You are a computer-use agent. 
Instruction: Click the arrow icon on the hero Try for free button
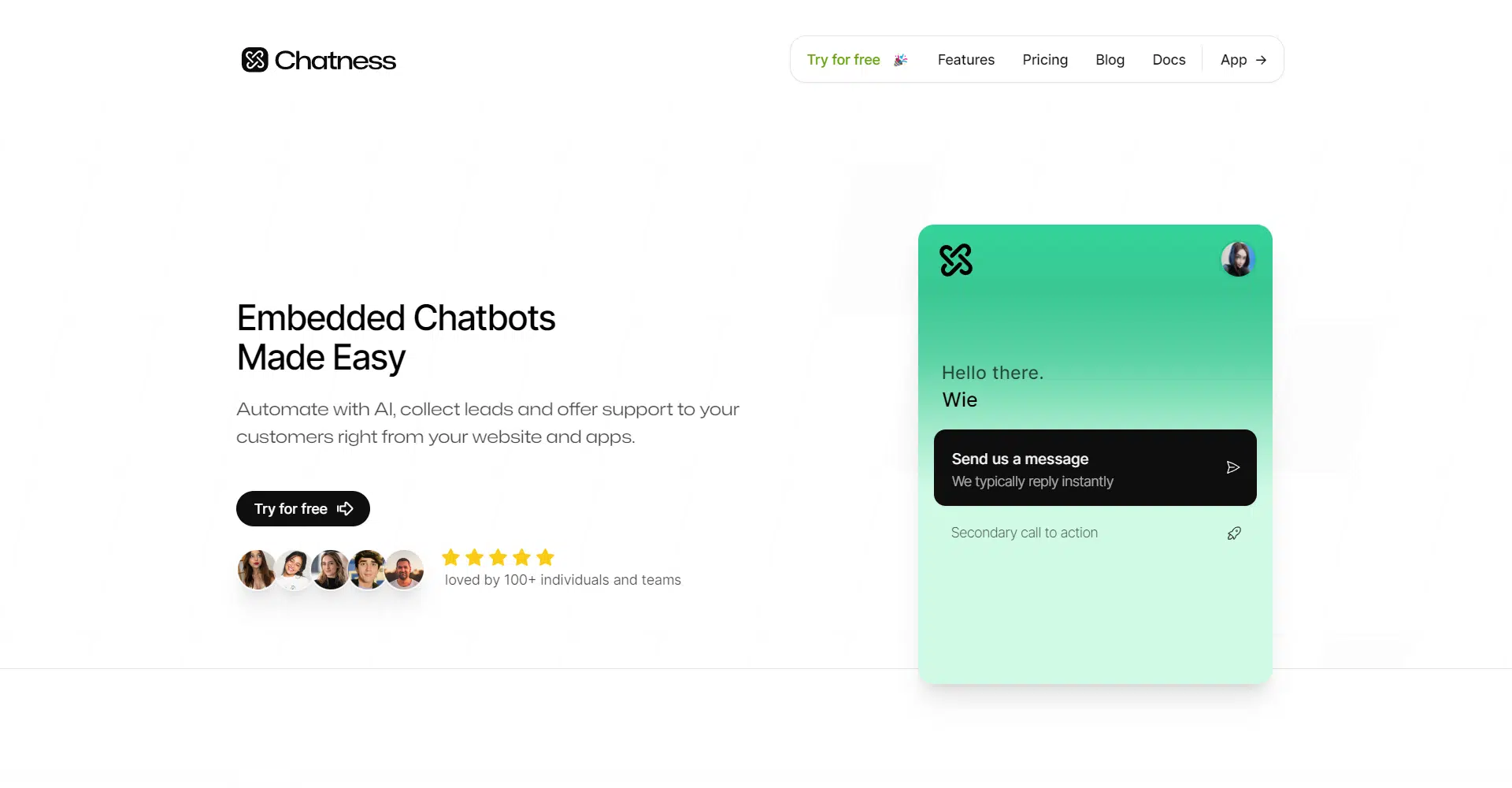(x=345, y=509)
